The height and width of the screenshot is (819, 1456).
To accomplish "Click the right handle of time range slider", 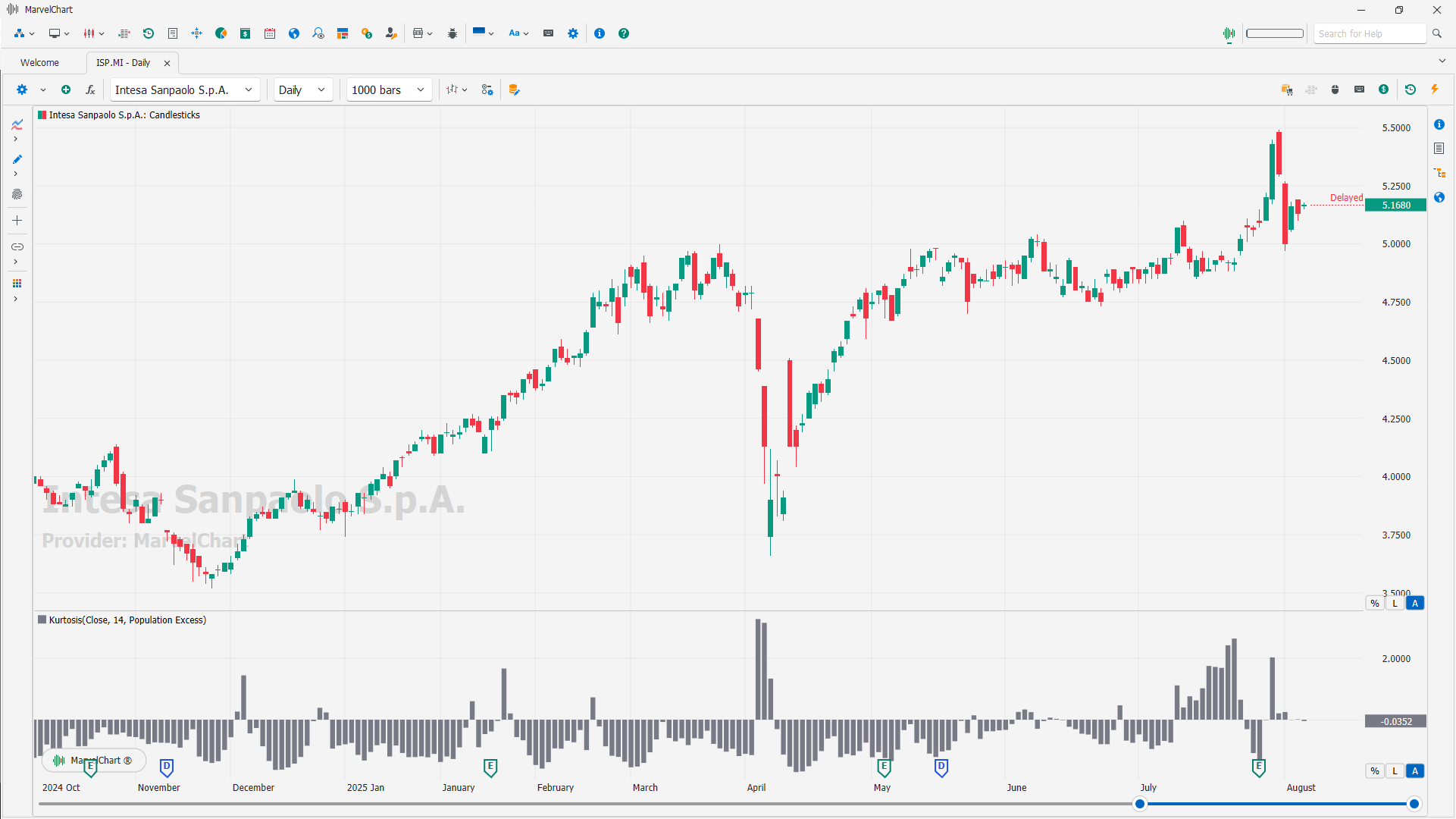I will click(x=1414, y=804).
